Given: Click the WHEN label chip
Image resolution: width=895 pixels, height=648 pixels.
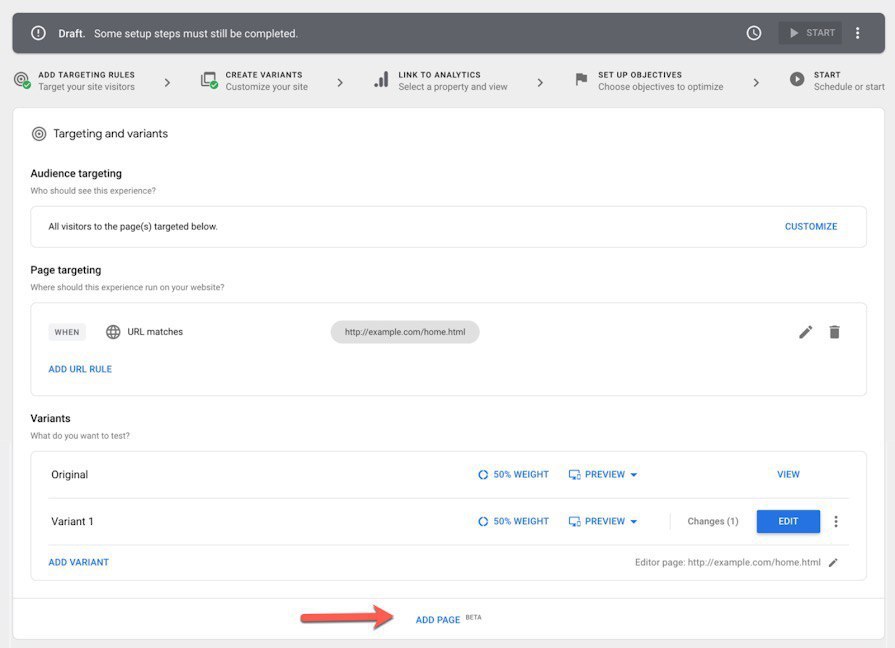Looking at the screenshot, I should [x=67, y=332].
